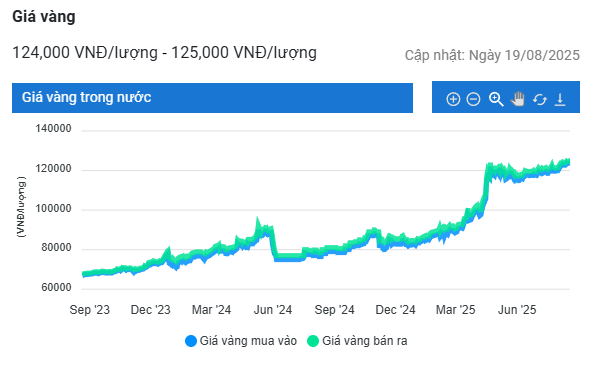Image resolution: width=593 pixels, height=368 pixels.
Task: Click the Jun '24 axis label
Action: (x=273, y=310)
